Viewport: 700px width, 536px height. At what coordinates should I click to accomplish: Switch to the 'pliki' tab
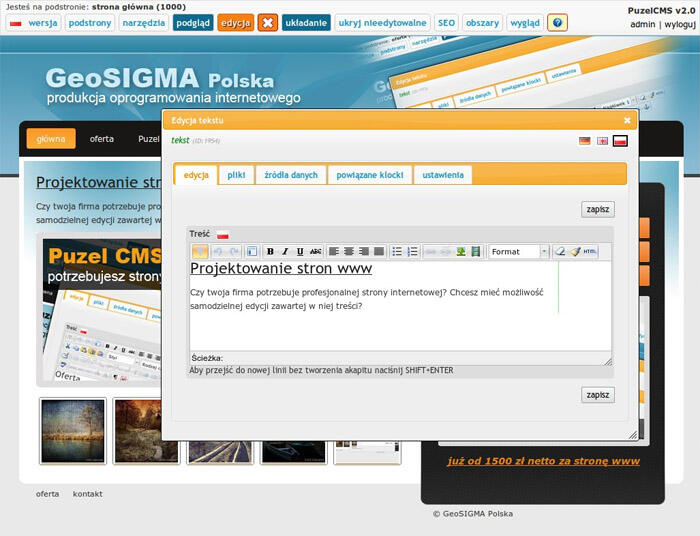pyautogui.click(x=236, y=175)
